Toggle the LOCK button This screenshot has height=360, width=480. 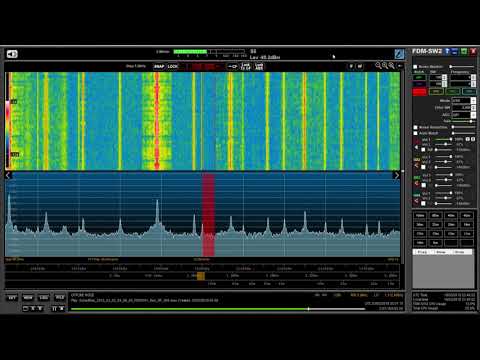(173, 66)
